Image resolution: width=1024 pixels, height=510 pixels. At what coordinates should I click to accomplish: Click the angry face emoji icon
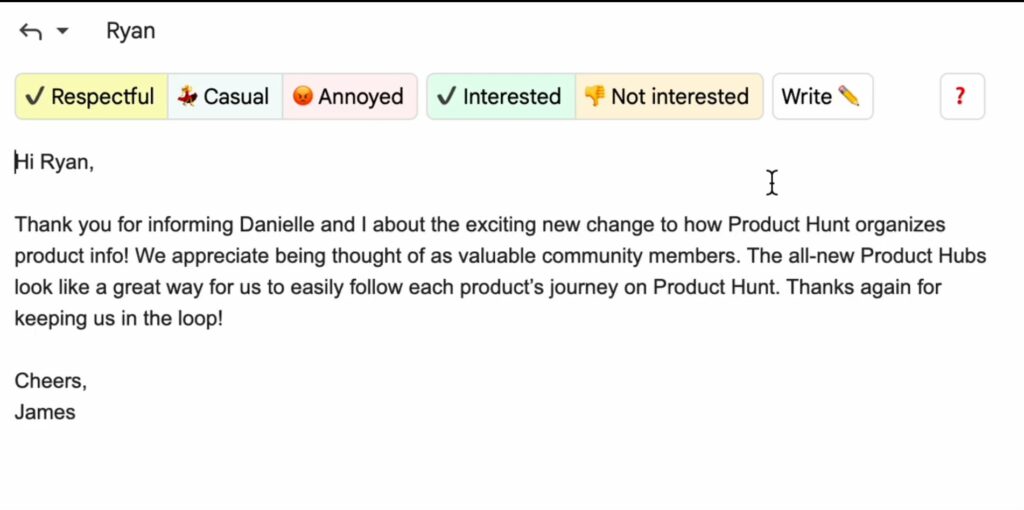(302, 97)
